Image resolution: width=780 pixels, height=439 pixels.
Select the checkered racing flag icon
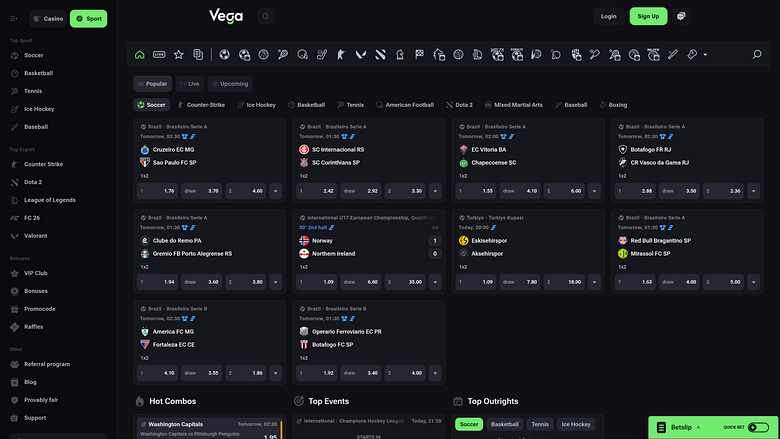(x=419, y=55)
